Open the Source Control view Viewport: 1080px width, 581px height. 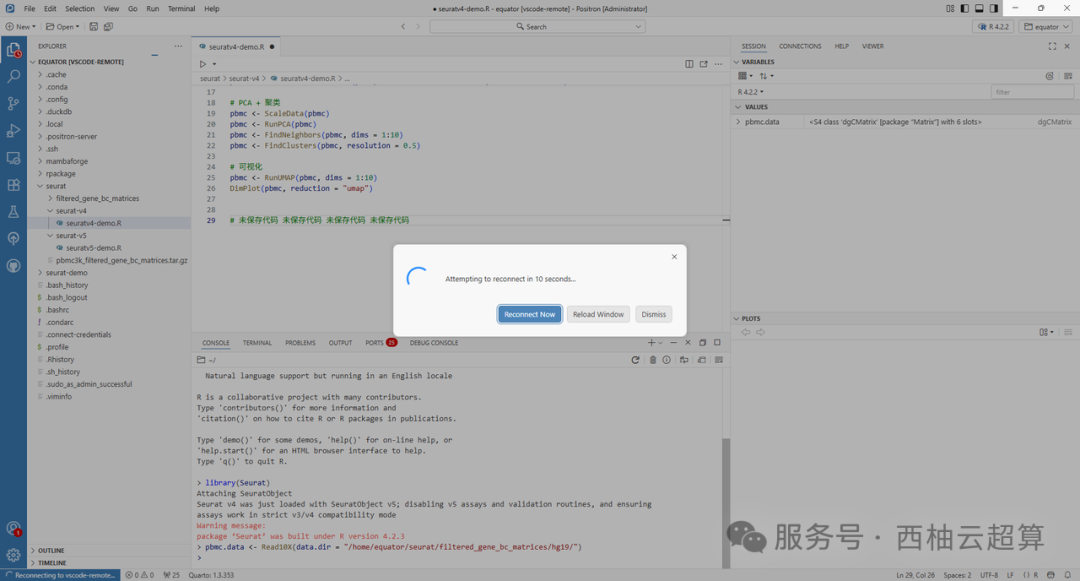pyautogui.click(x=13, y=103)
